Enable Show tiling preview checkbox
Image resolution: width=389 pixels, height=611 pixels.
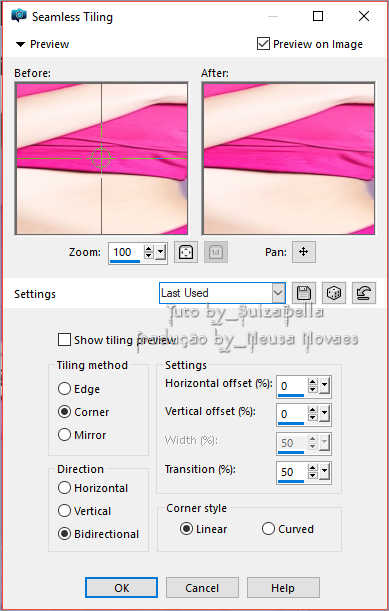click(x=64, y=339)
